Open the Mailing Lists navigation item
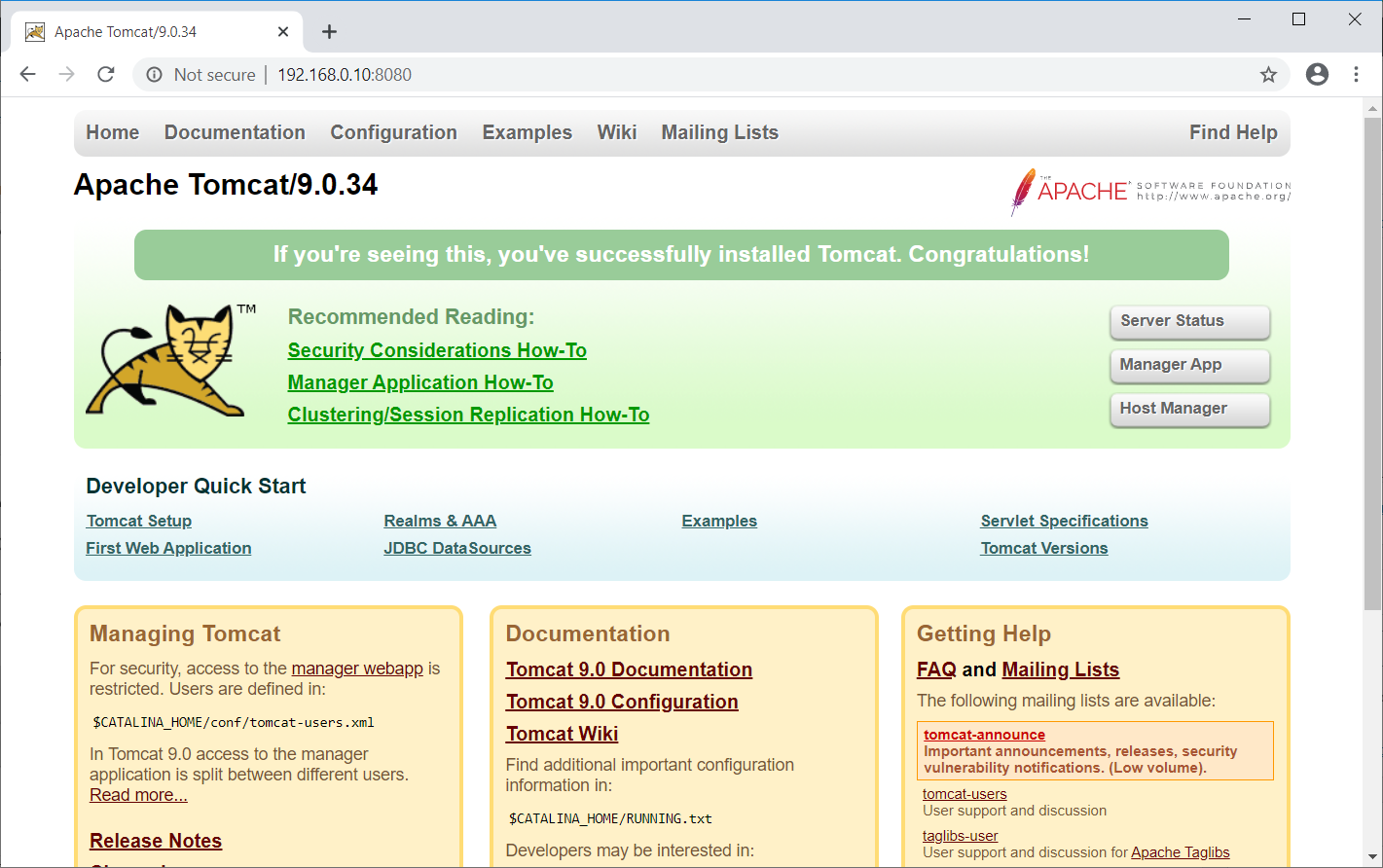 pyautogui.click(x=720, y=132)
